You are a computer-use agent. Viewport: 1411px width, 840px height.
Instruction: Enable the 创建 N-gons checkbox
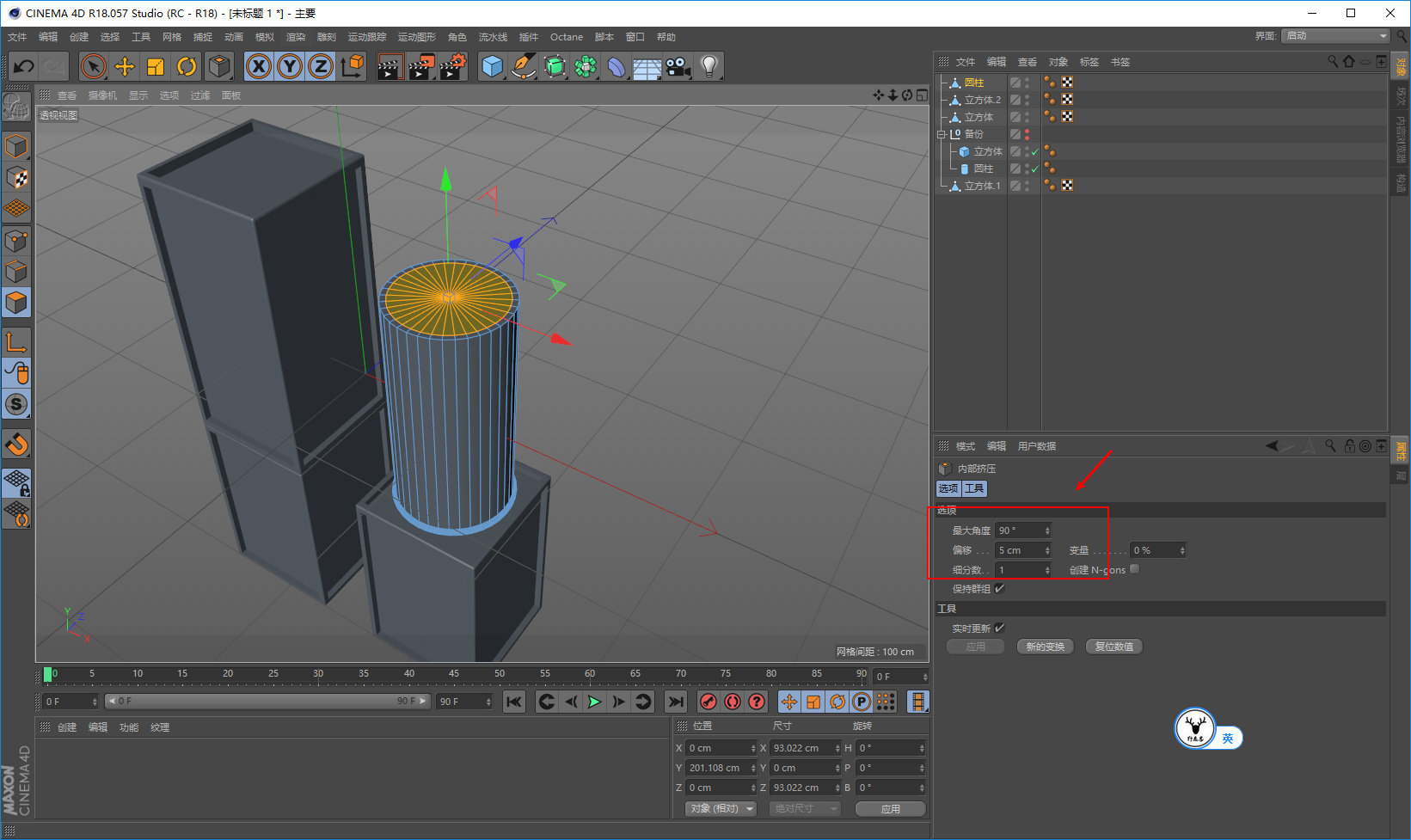[x=1135, y=569]
